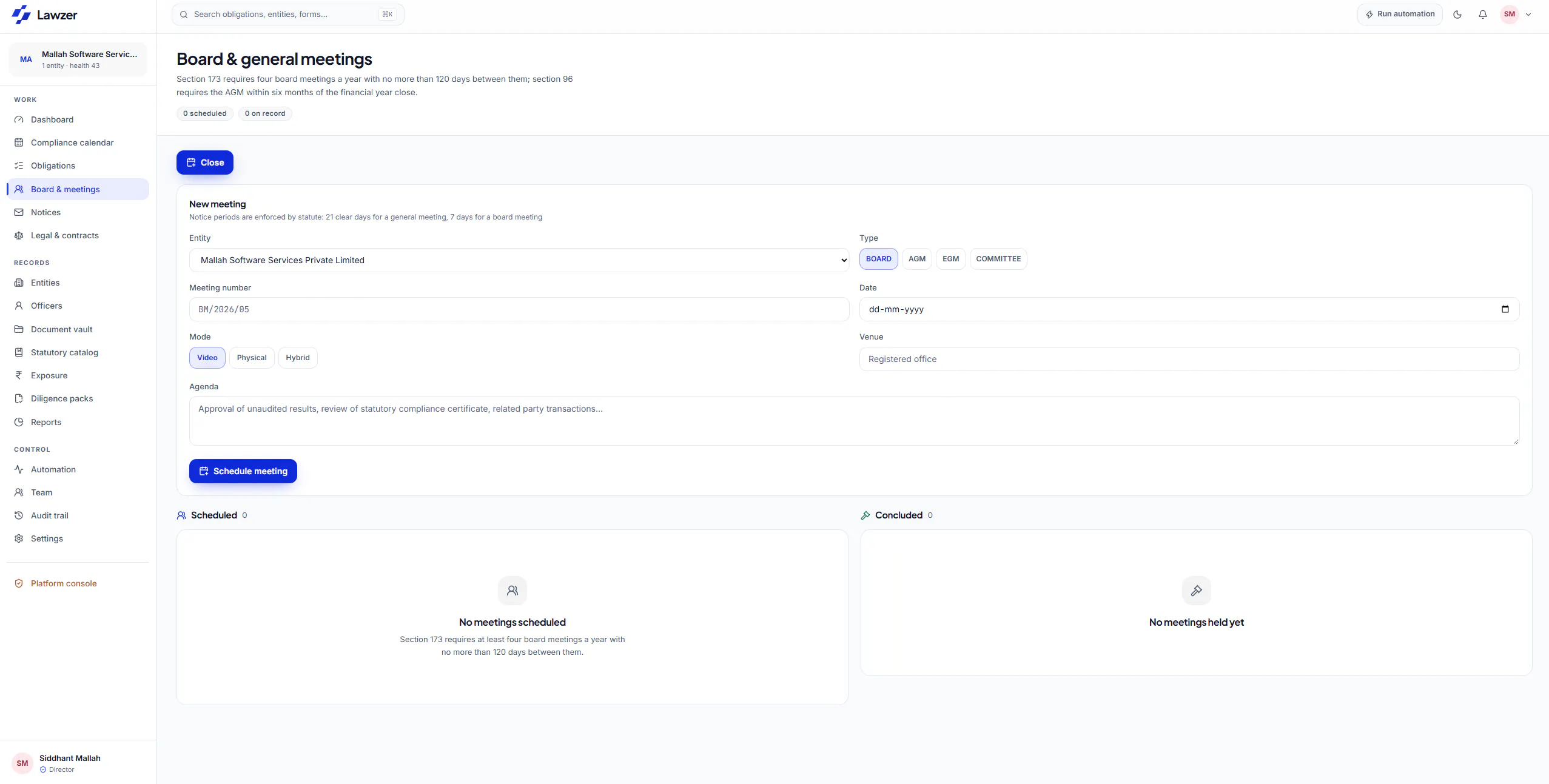
Task: Click the Document vault folder icon
Action: click(19, 329)
